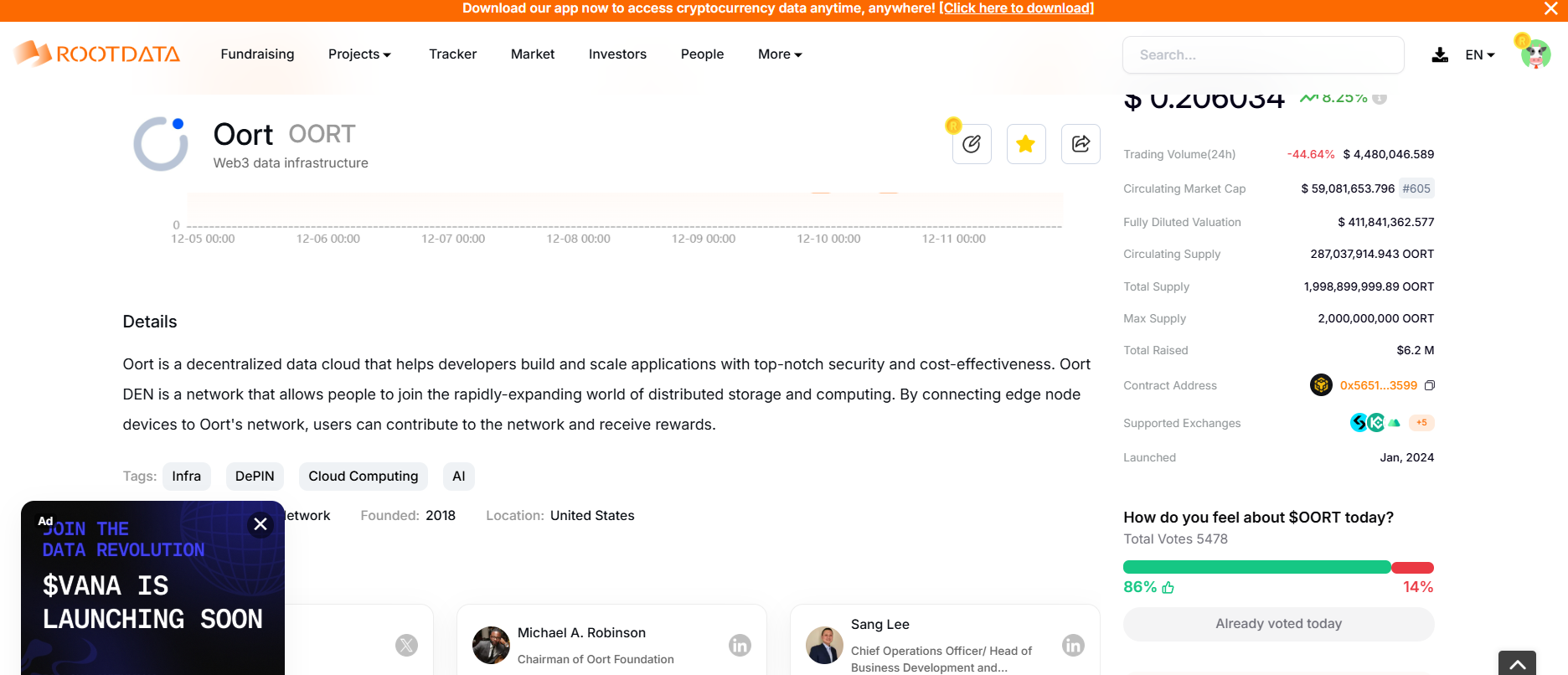
Task: Click the Launched Jan, 2024 value
Action: pyautogui.click(x=1407, y=457)
